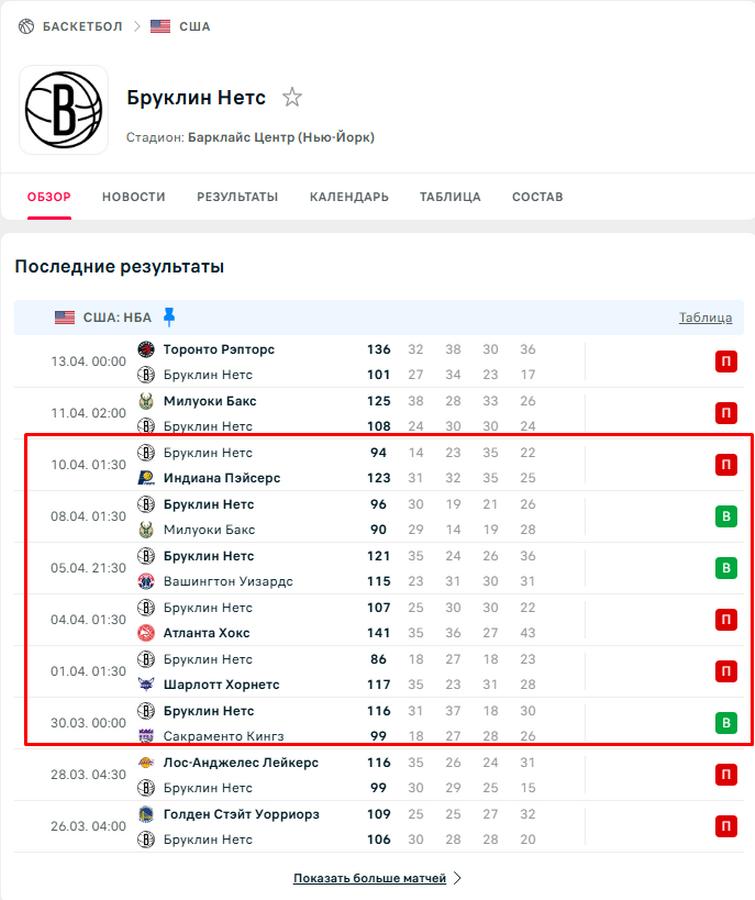This screenshot has height=900, width=755.
Task: Add Бруклин Нетс to favorites star
Action: pyautogui.click(x=292, y=97)
